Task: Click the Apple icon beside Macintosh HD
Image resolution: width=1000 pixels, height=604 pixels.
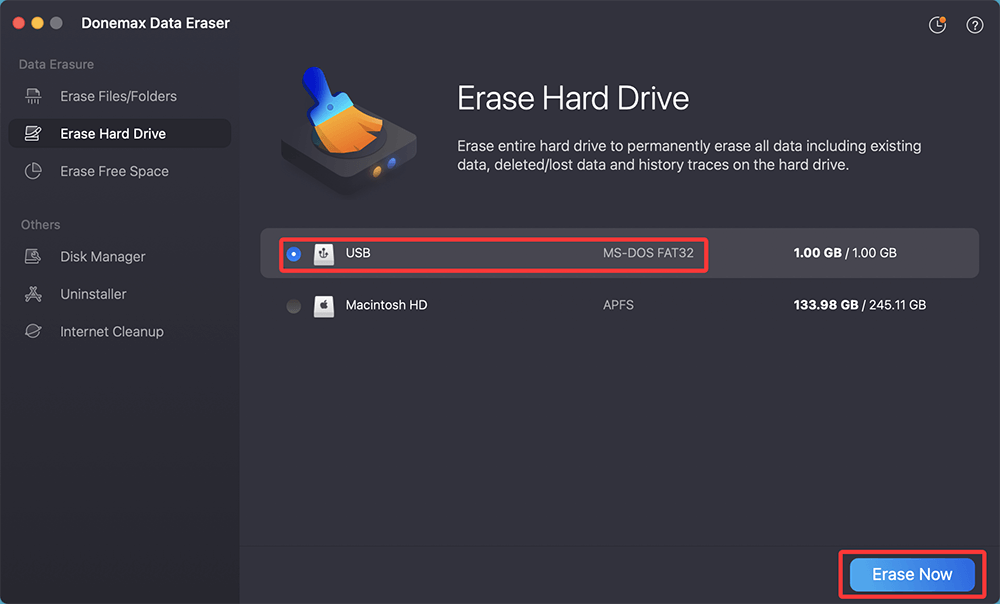Action: (x=323, y=306)
